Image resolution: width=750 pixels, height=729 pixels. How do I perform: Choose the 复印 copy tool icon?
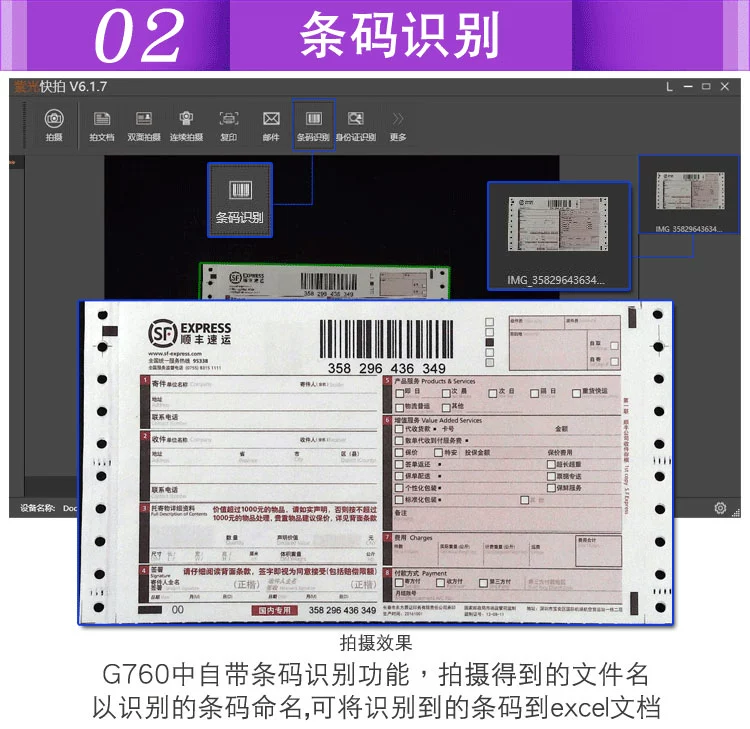[229, 125]
